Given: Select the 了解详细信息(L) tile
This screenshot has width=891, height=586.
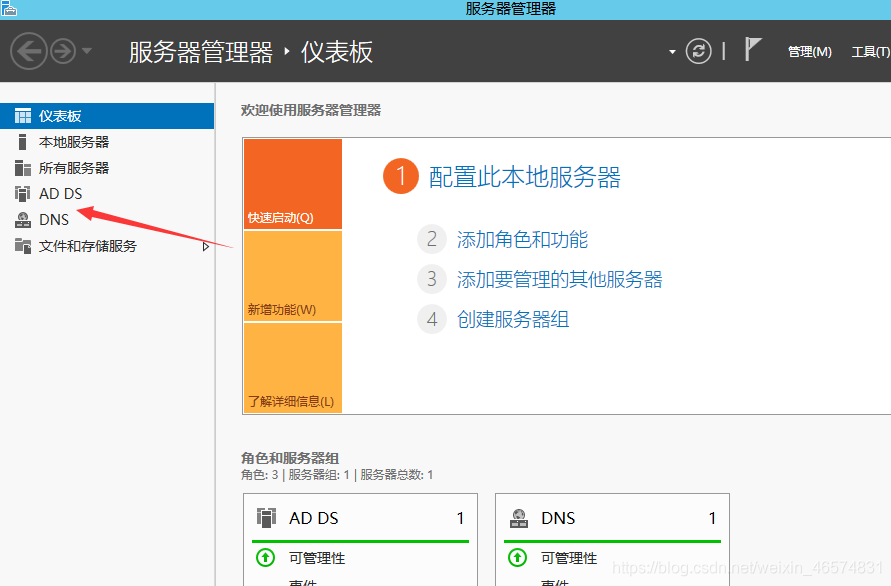Looking at the screenshot, I should click(x=293, y=368).
